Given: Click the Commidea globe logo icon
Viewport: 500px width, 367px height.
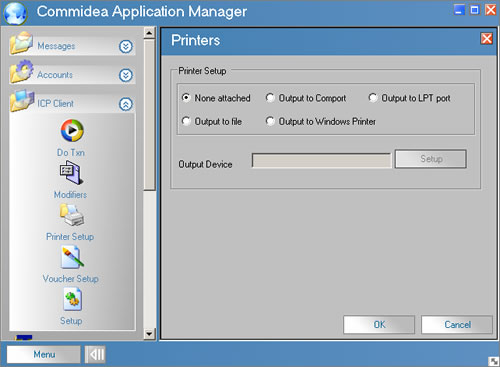Looking at the screenshot, I should [15, 13].
